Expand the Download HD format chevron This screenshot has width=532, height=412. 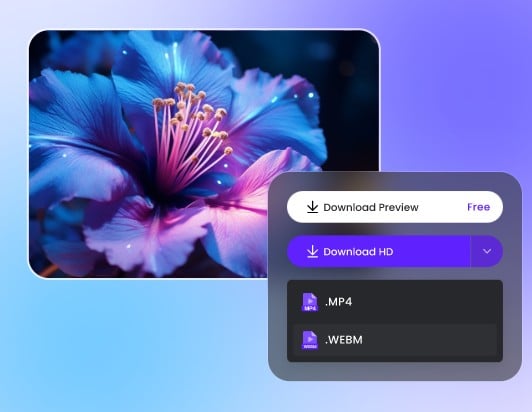click(x=487, y=251)
